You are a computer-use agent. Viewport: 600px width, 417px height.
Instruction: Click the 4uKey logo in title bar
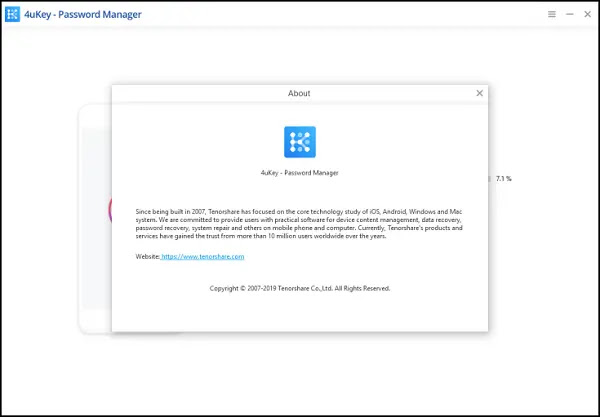point(12,14)
